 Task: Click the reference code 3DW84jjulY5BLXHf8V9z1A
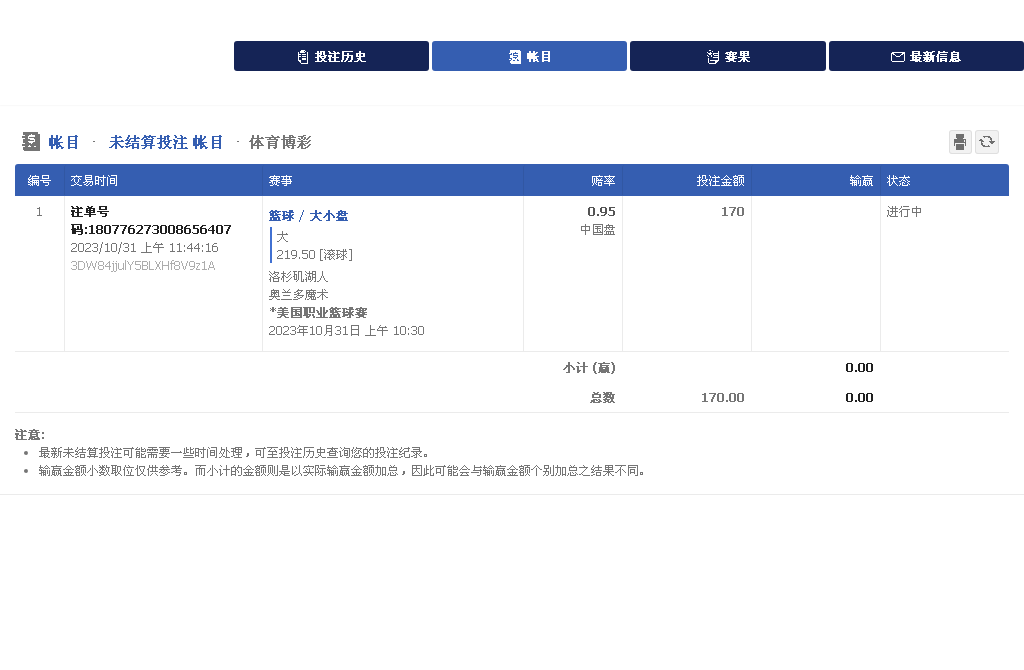143,266
